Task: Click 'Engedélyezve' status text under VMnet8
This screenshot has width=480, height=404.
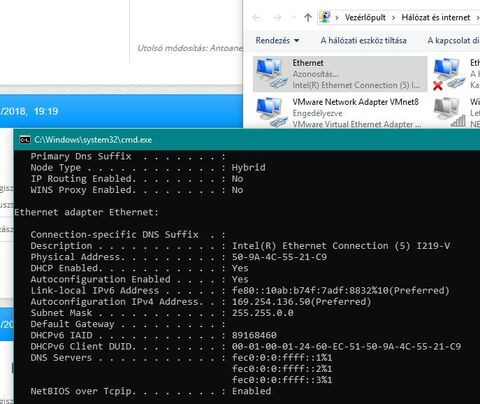Action: pyautogui.click(x=317, y=113)
